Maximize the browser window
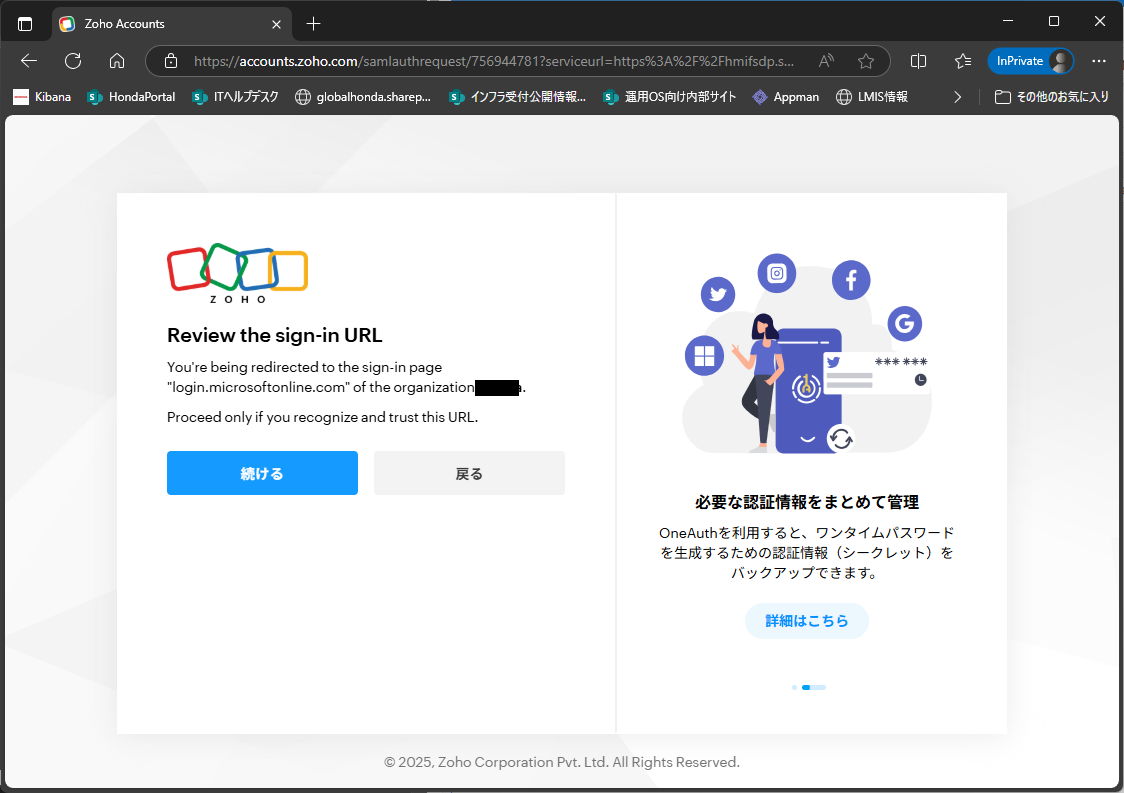This screenshot has height=793, width=1124. (x=1054, y=22)
